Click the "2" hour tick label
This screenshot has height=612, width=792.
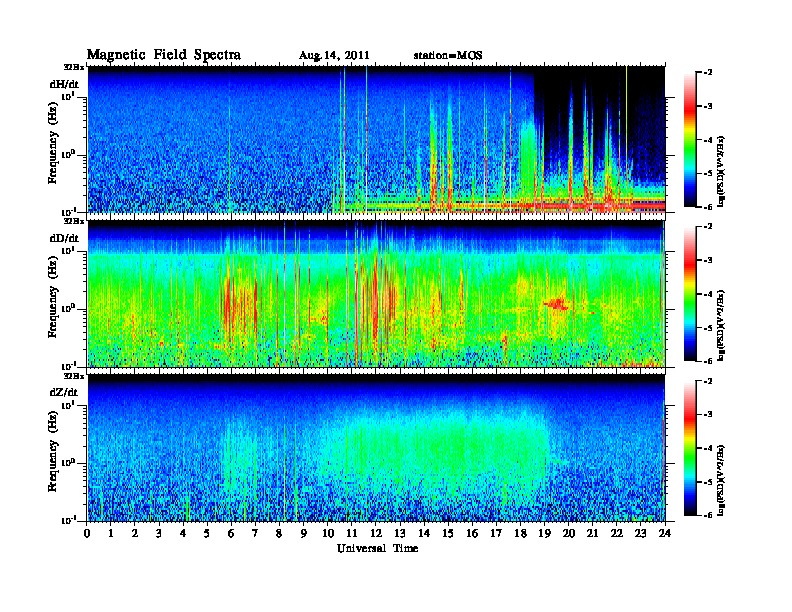pyautogui.click(x=135, y=534)
